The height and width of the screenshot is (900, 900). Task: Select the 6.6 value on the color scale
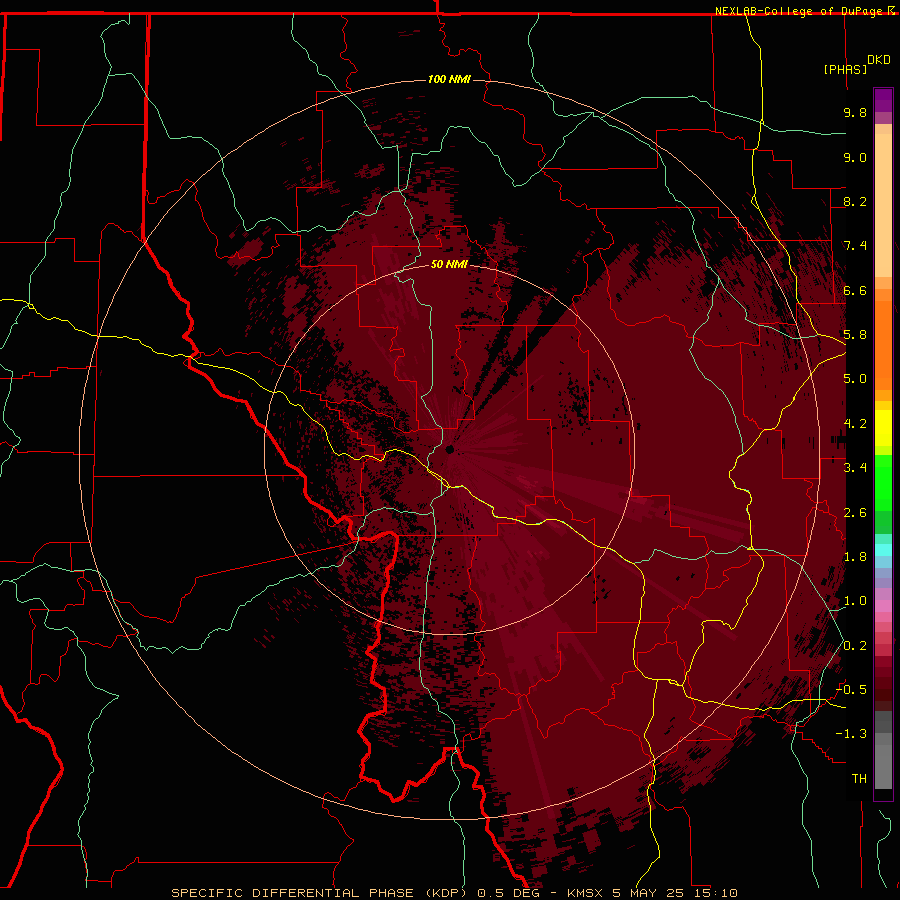point(855,290)
